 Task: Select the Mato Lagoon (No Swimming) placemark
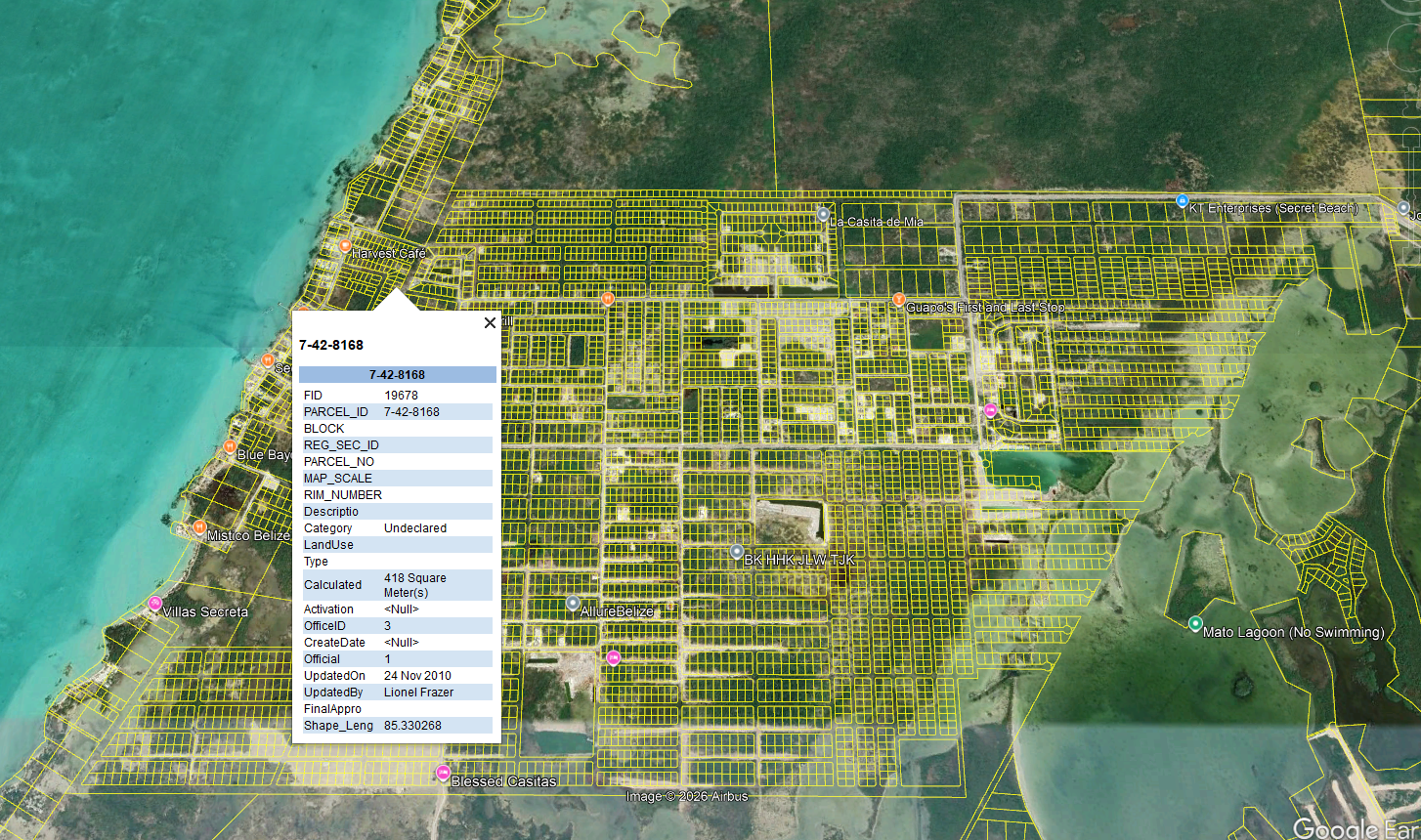click(1195, 623)
